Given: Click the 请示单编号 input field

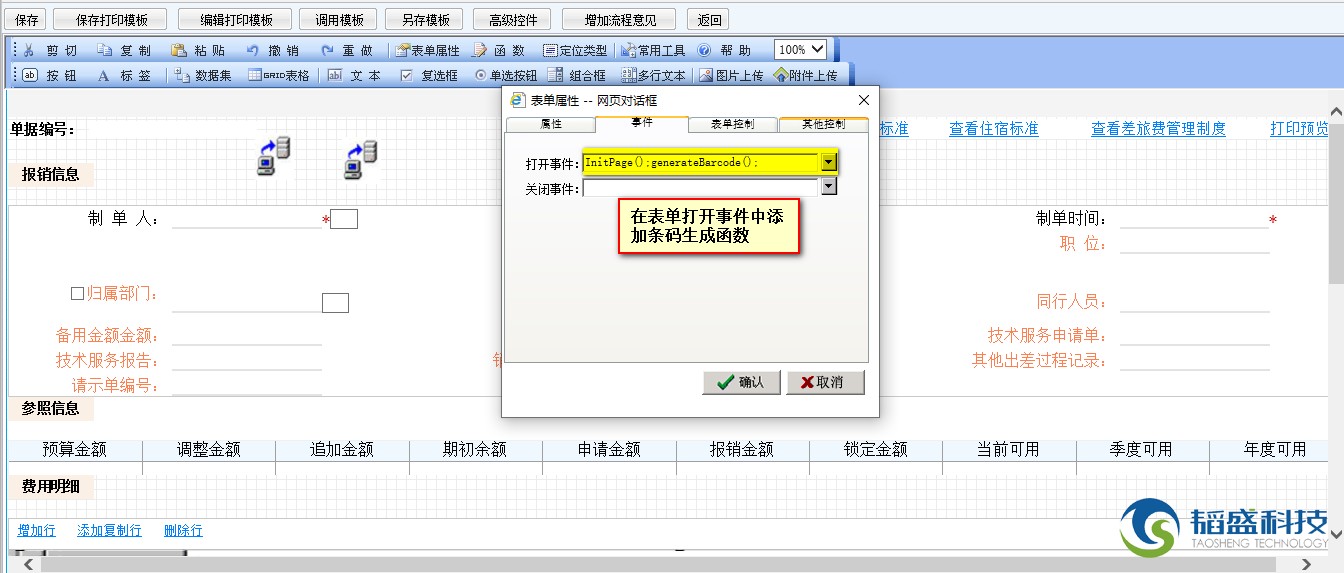Looking at the screenshot, I should click(247, 385).
